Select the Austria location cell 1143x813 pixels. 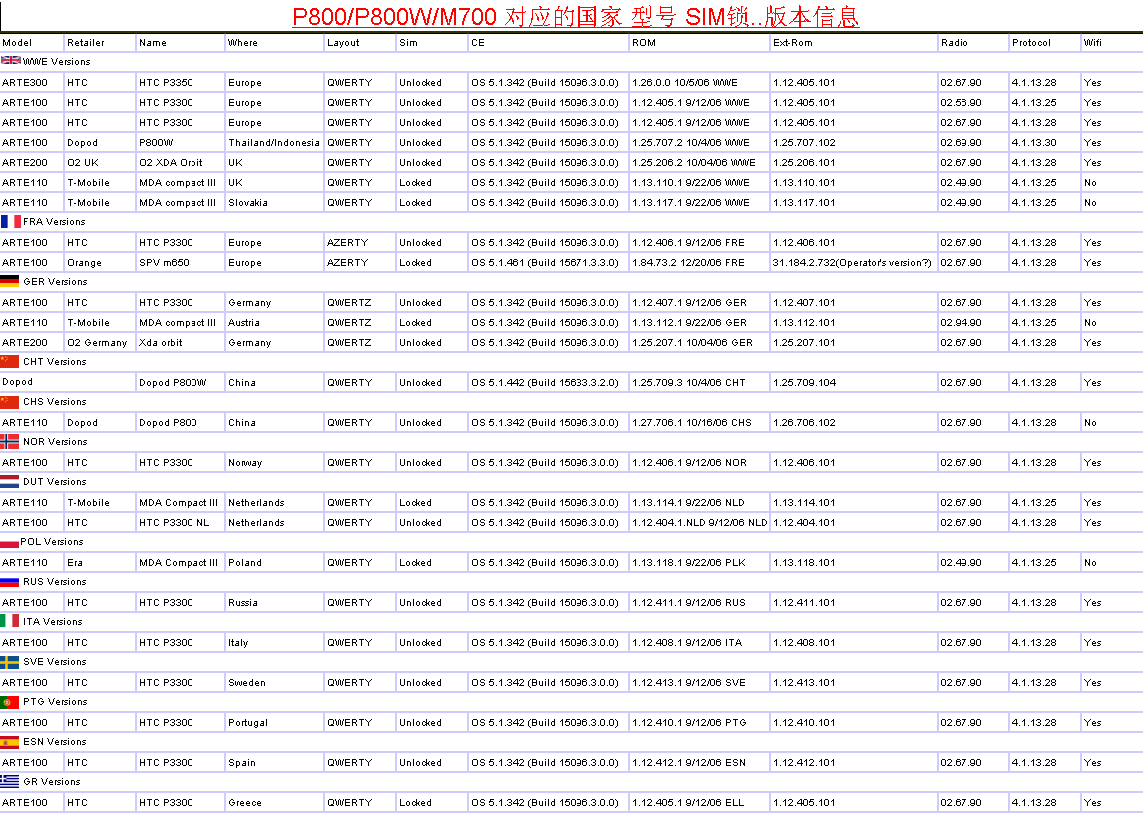[274, 322]
